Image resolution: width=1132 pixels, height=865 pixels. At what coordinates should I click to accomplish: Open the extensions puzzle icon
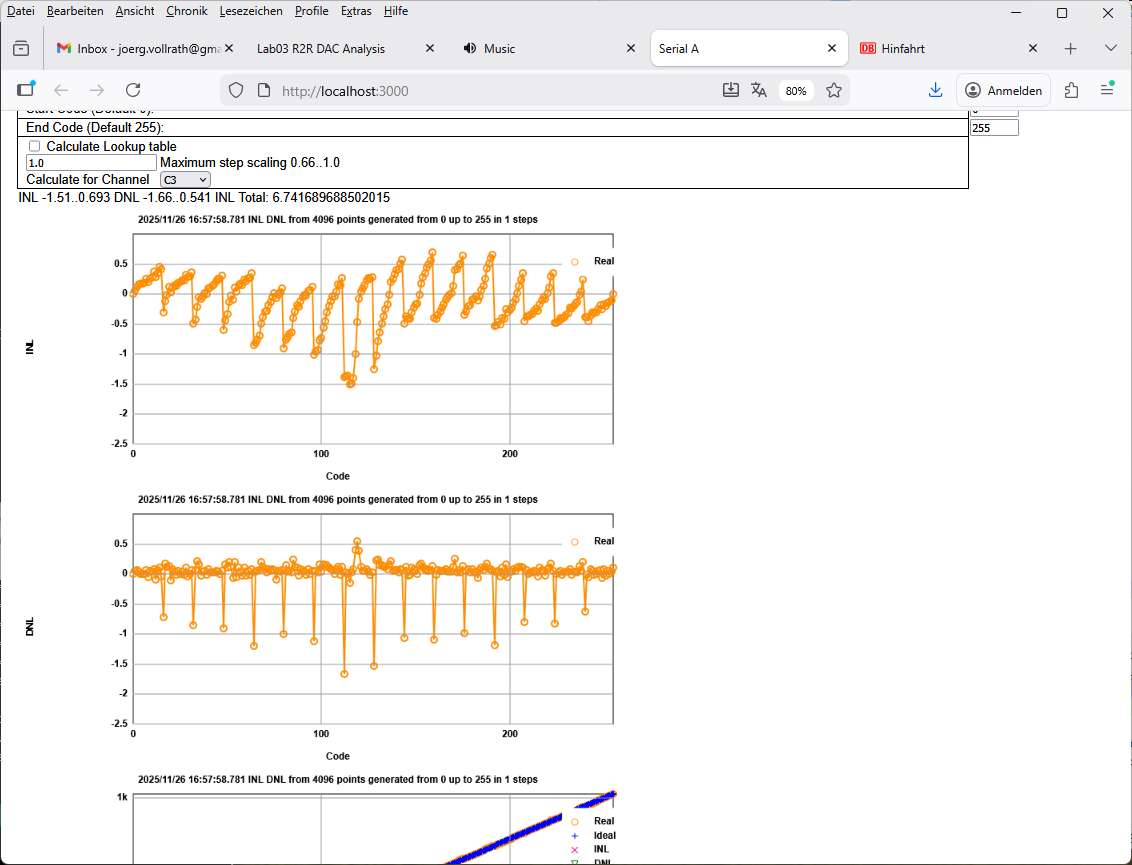pyautogui.click(x=1071, y=90)
